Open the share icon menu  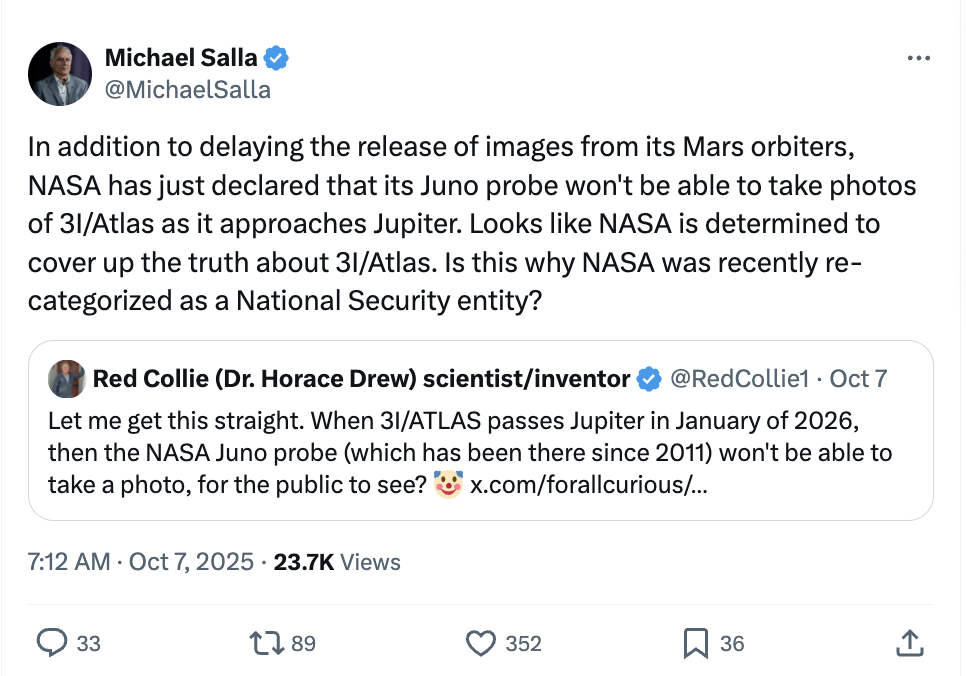pyautogui.click(x=909, y=643)
